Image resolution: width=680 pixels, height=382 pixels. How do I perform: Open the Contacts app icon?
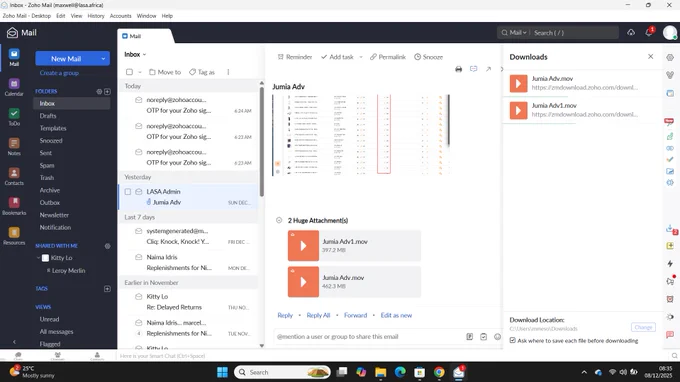pos(14,176)
